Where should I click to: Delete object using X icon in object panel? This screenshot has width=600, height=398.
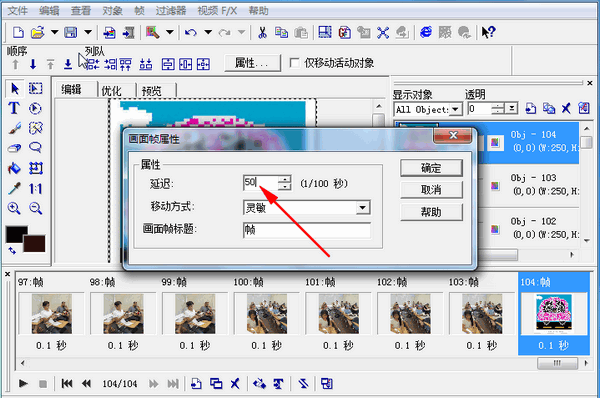(x=566, y=109)
